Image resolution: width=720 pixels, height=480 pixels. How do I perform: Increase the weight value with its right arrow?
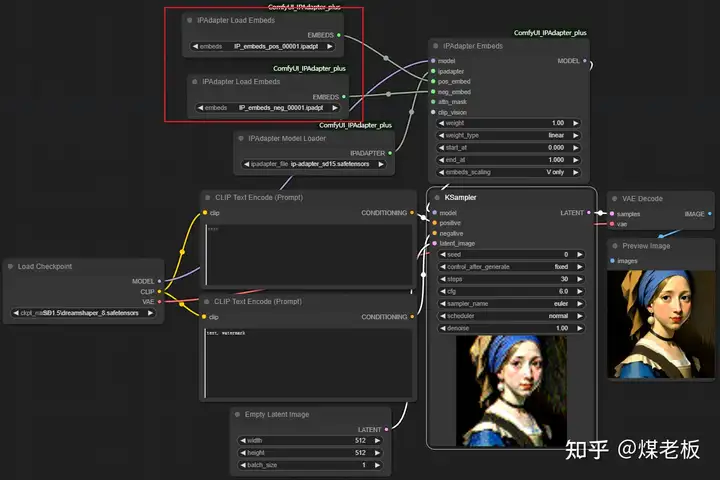pyautogui.click(x=575, y=123)
